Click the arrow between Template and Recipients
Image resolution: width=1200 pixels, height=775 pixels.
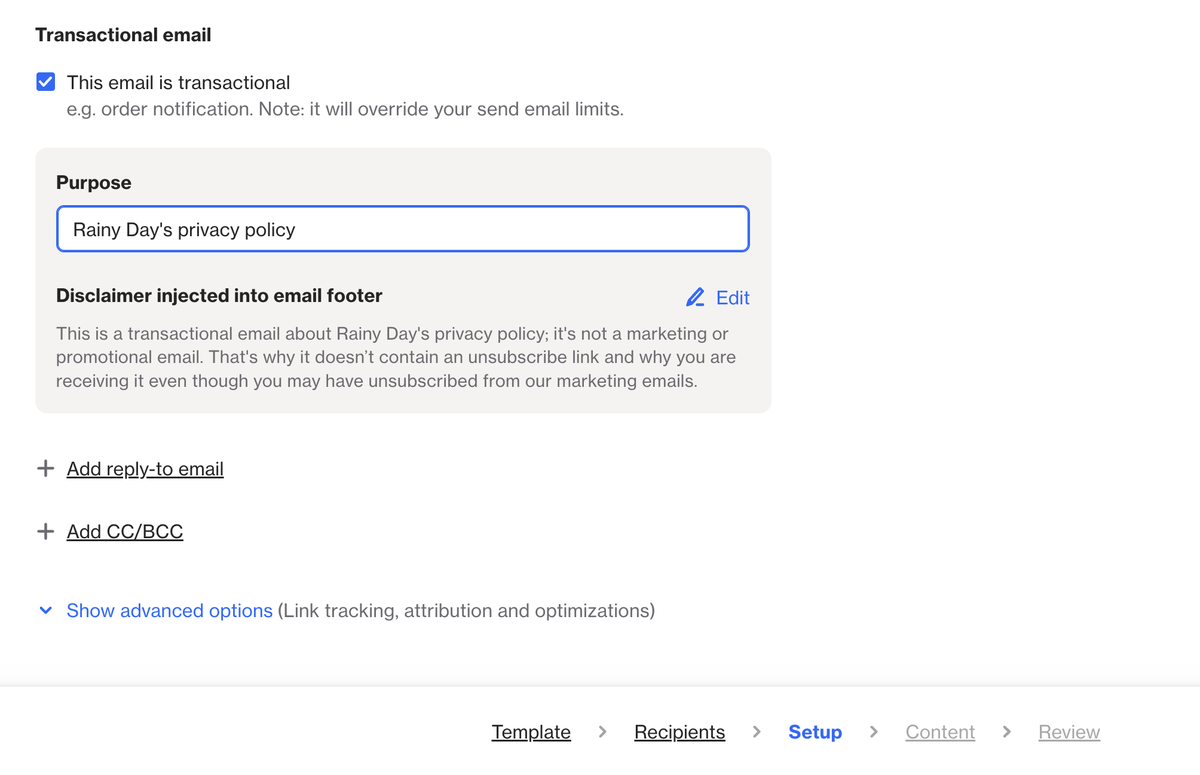[601, 732]
